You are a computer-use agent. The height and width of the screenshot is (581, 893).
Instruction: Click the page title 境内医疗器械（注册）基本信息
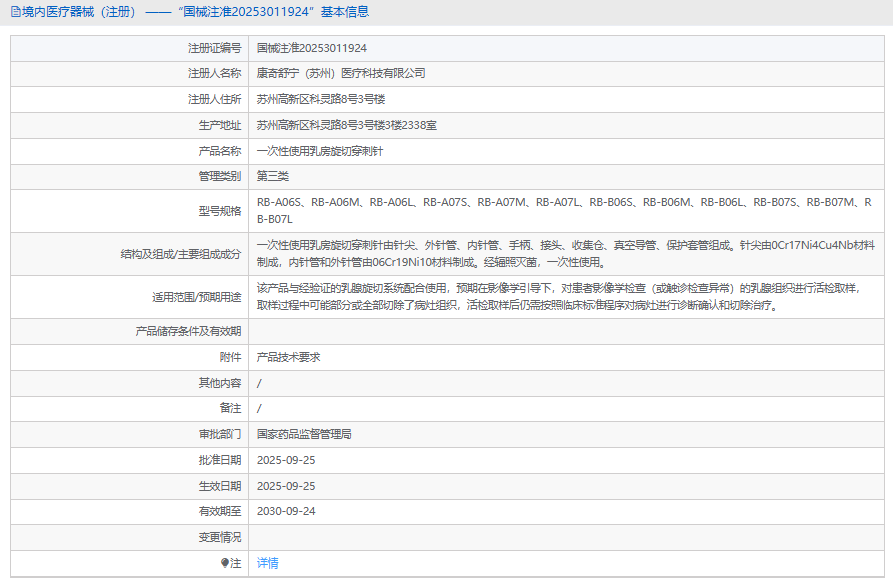click(195, 12)
